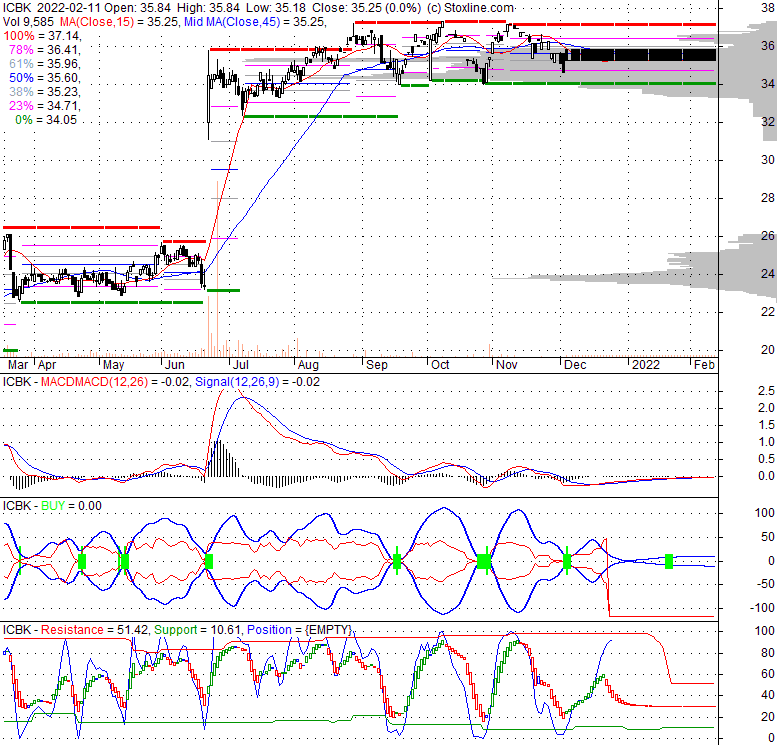
Task: Click the 'Feb' month label on time axis
Action: tap(704, 365)
